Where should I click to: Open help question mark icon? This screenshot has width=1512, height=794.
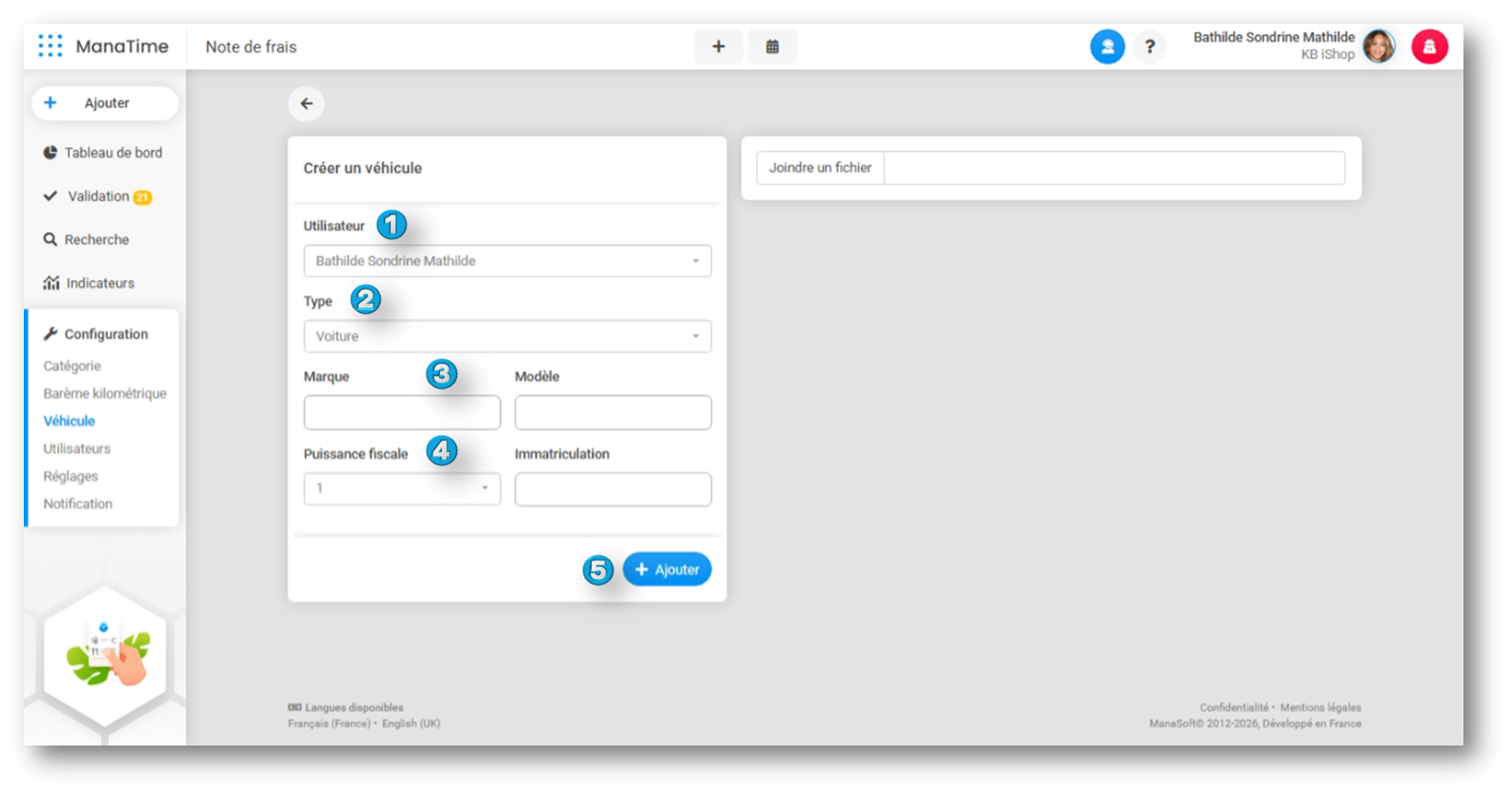point(1150,47)
